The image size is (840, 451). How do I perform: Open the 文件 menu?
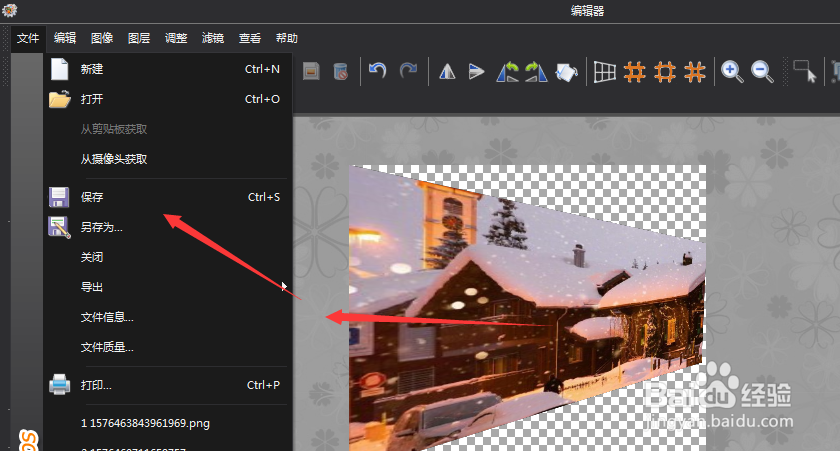[28, 38]
